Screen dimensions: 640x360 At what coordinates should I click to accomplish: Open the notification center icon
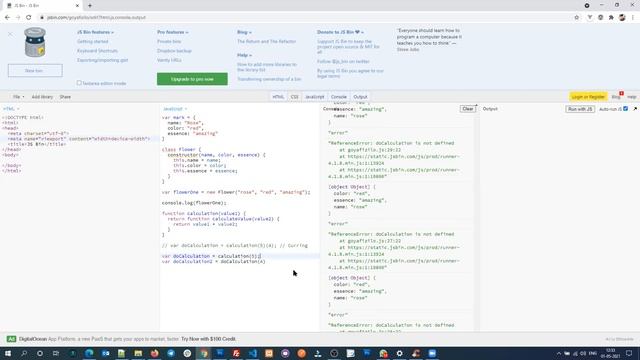pyautogui.click(x=629, y=353)
